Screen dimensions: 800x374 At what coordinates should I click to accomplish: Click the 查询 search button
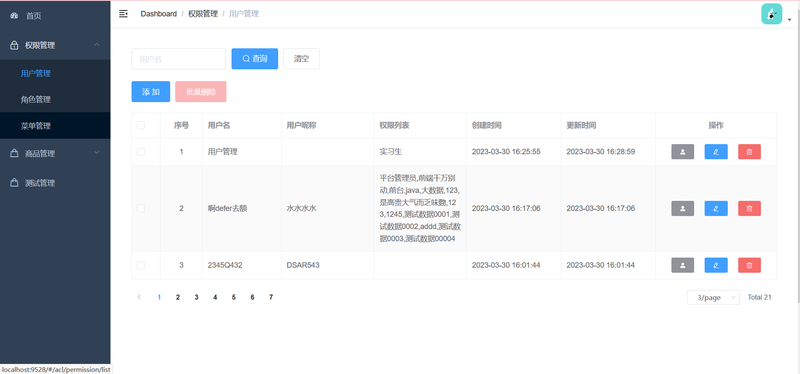point(255,59)
